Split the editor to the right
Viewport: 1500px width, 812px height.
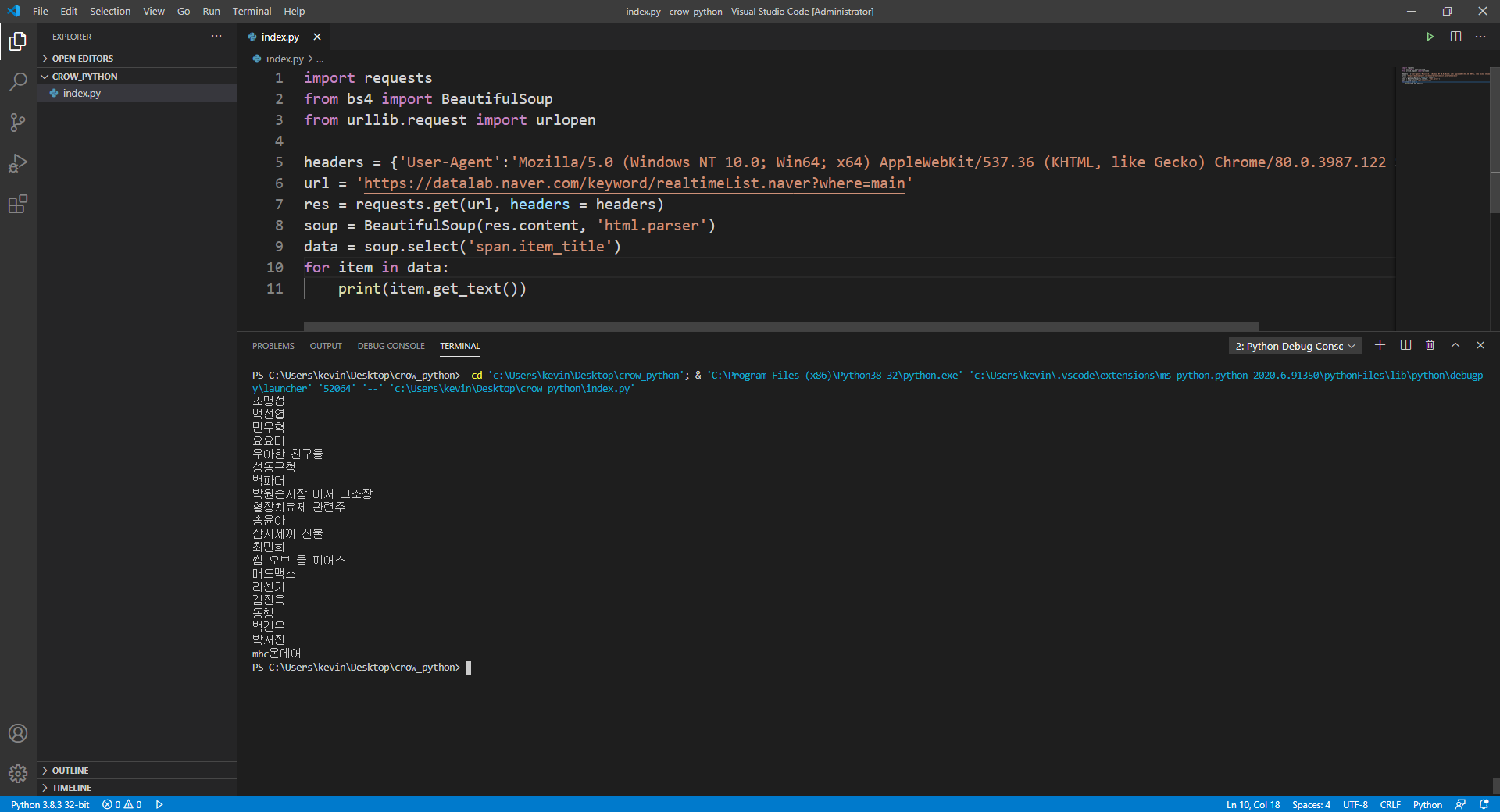pos(1455,37)
